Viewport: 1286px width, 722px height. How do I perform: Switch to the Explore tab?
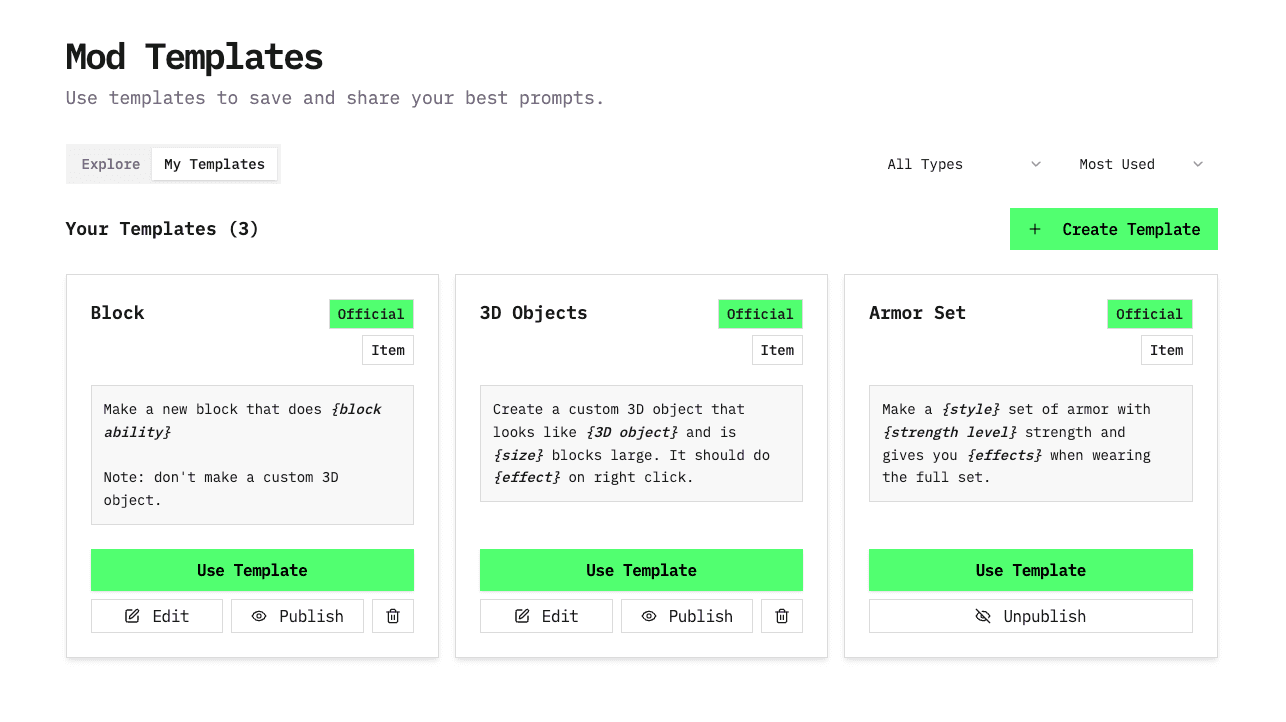(110, 164)
